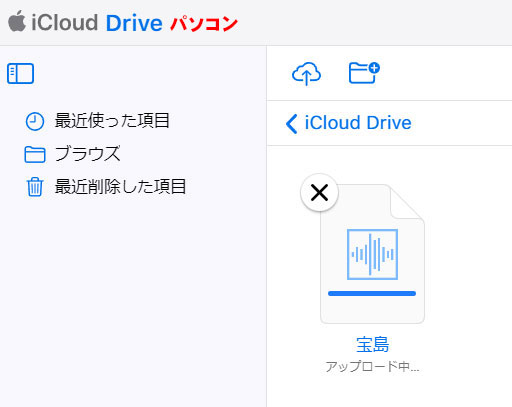Click the clock icon for recent items
This screenshot has height=407, width=512.
35,121
